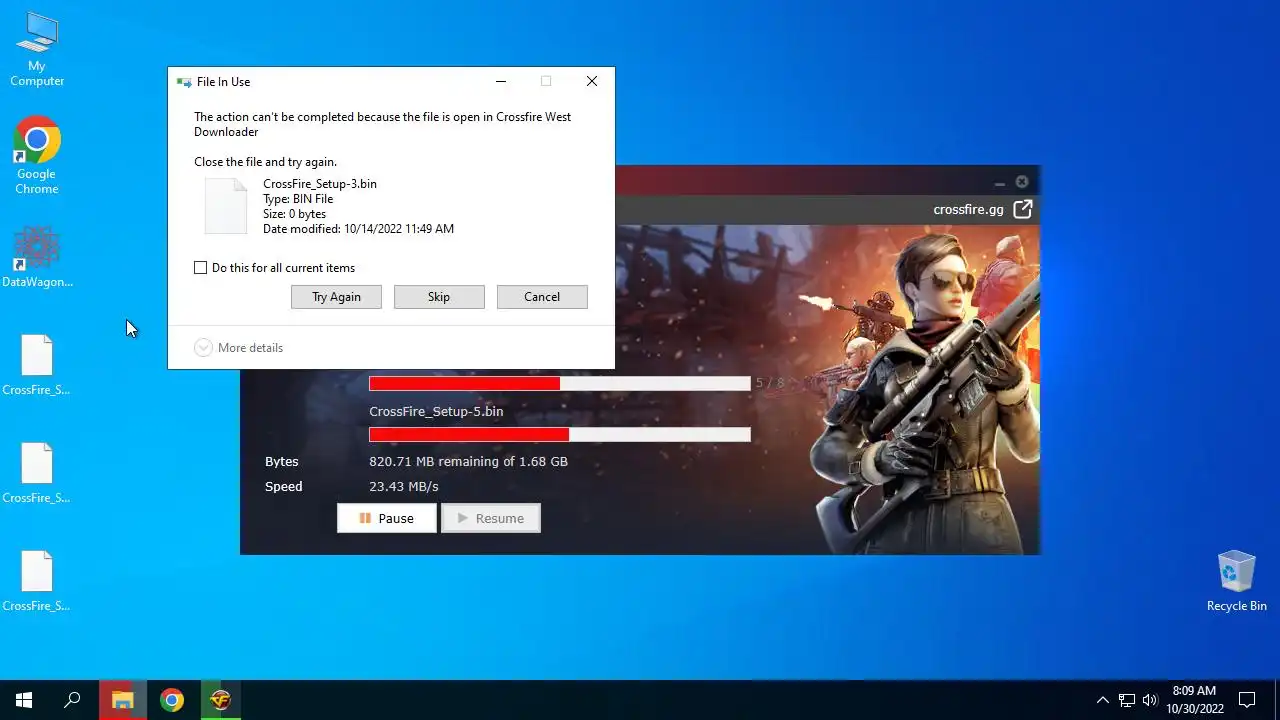Switch to Crossfire downloader taskbar icon

[x=220, y=700]
